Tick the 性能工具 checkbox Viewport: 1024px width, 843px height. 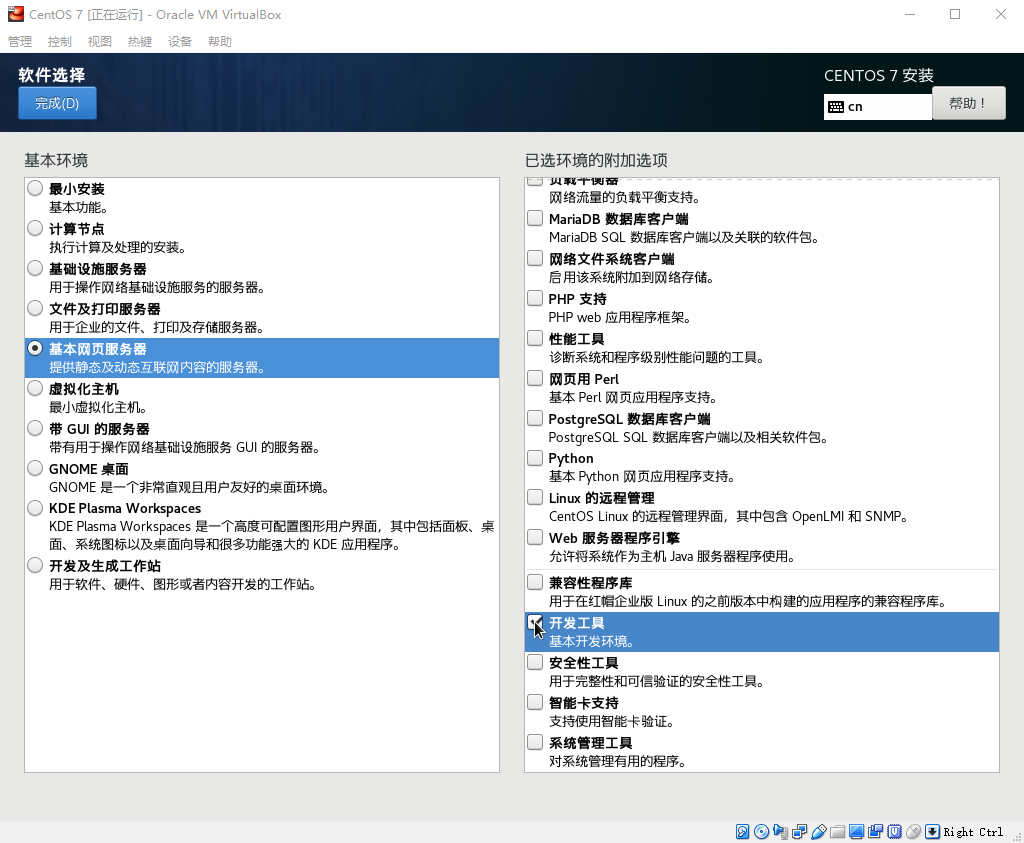pos(535,338)
